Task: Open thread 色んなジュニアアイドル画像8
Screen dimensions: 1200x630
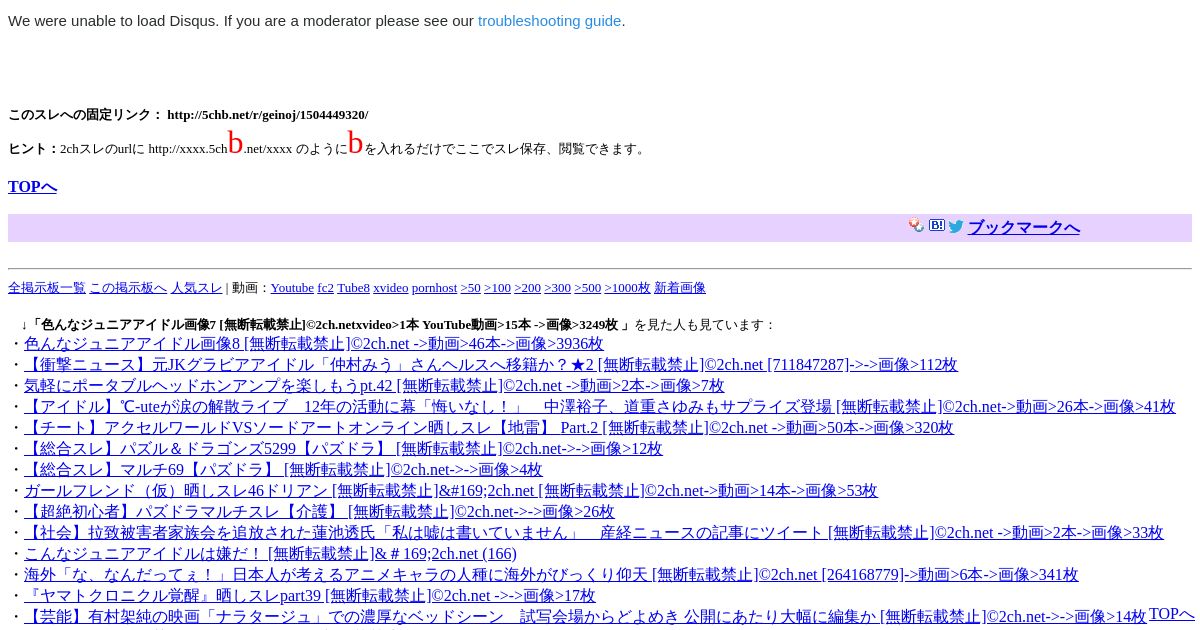Action: 314,344
